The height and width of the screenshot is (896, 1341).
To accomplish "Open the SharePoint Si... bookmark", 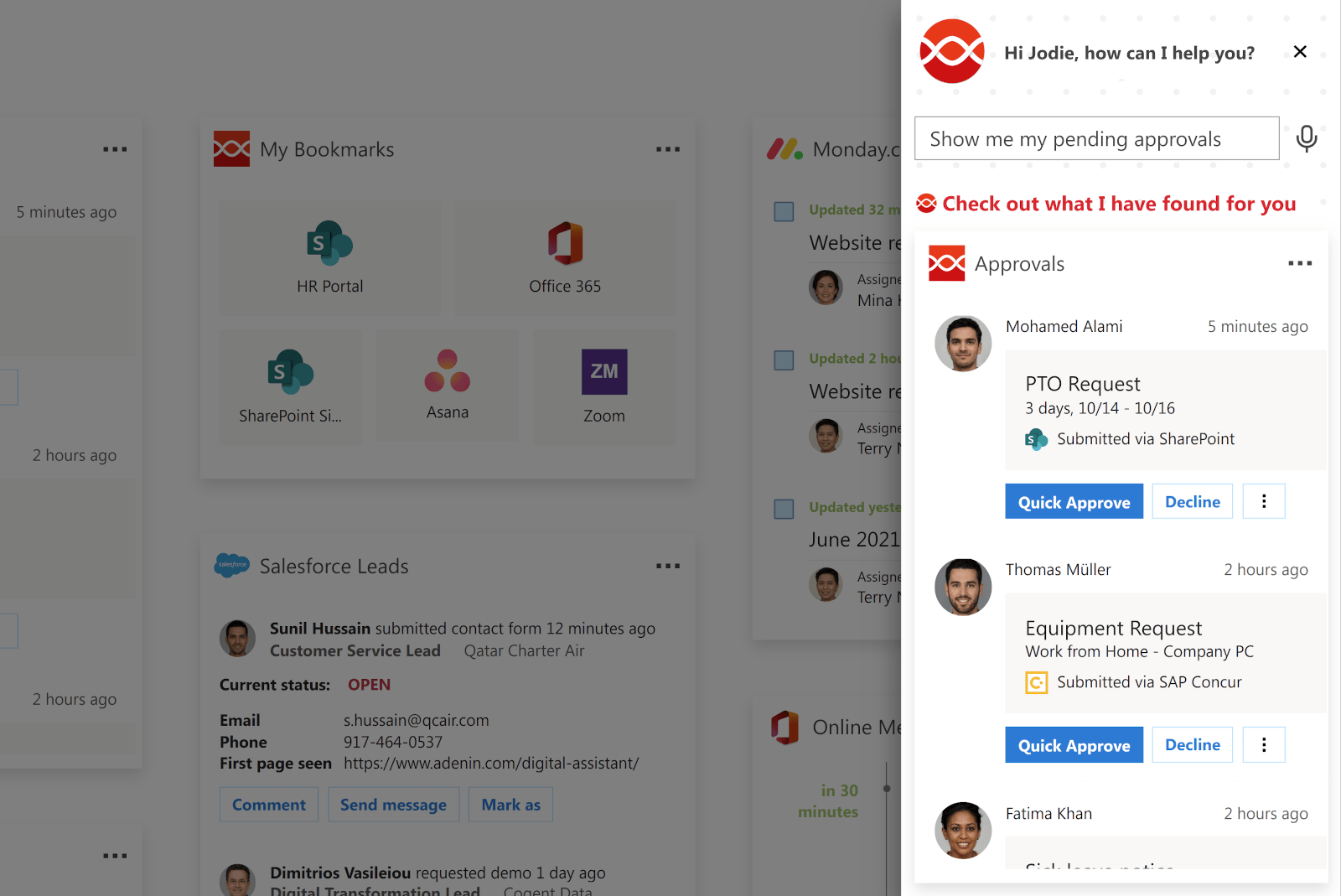I will tap(290, 386).
